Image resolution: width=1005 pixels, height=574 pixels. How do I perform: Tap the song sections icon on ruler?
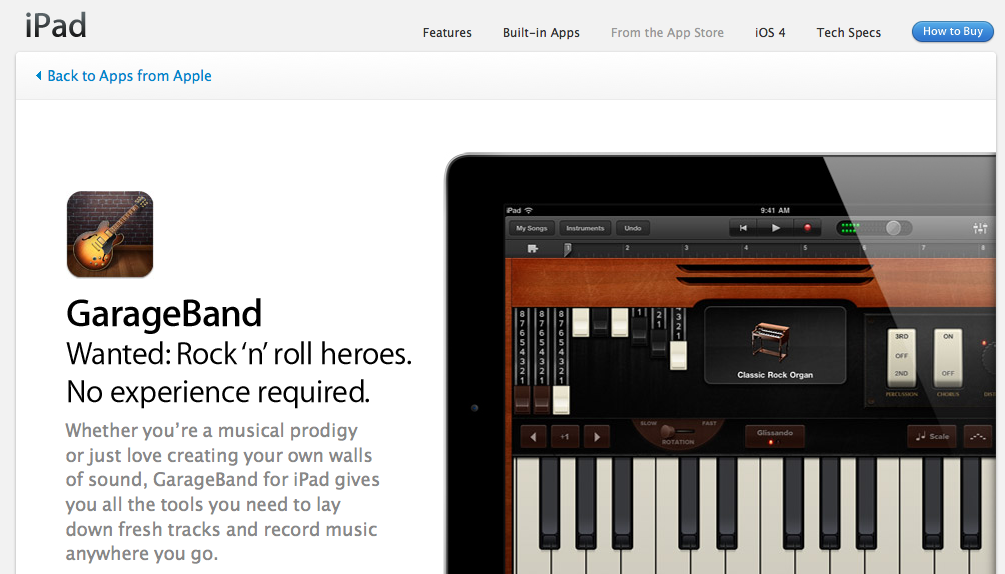point(533,249)
